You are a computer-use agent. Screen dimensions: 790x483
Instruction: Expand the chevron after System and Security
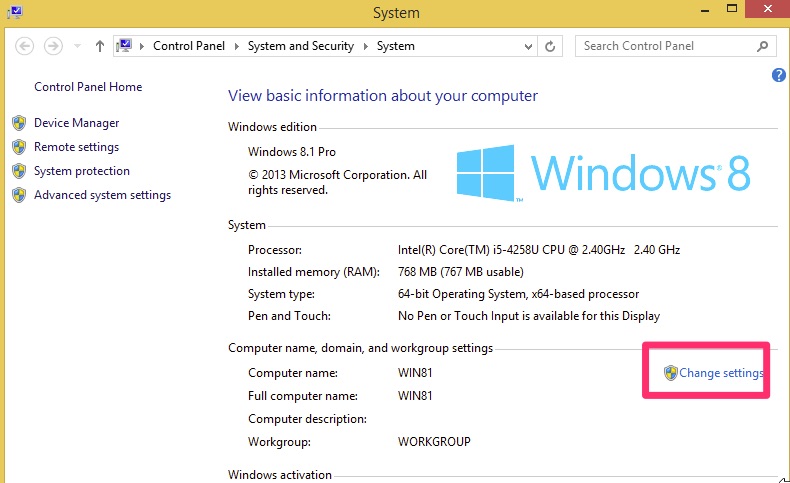[x=366, y=46]
